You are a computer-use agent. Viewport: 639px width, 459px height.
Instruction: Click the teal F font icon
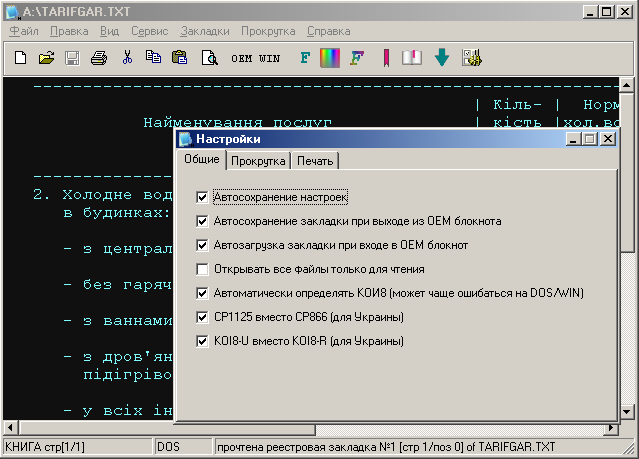(305, 58)
